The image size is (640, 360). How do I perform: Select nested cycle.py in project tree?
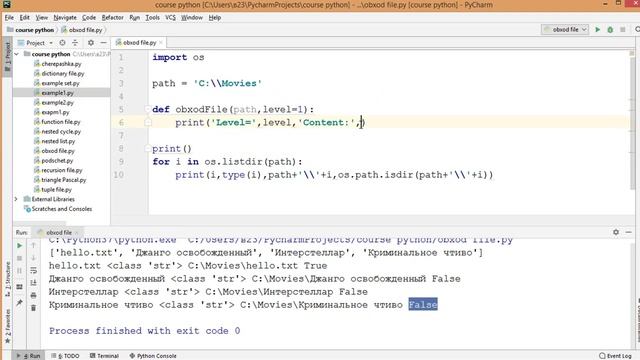click(x=61, y=131)
